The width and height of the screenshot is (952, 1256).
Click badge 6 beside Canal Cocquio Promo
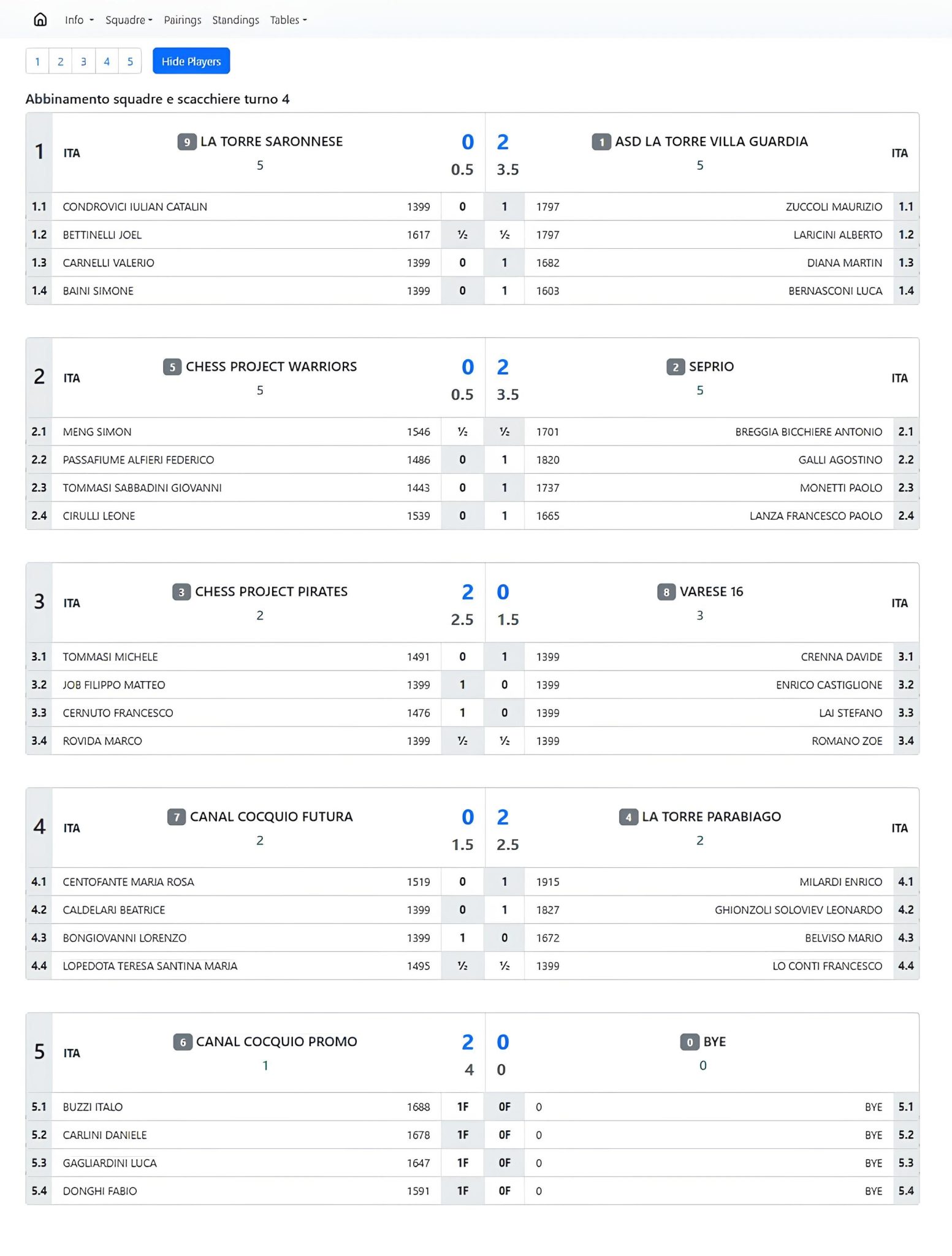(x=181, y=1041)
